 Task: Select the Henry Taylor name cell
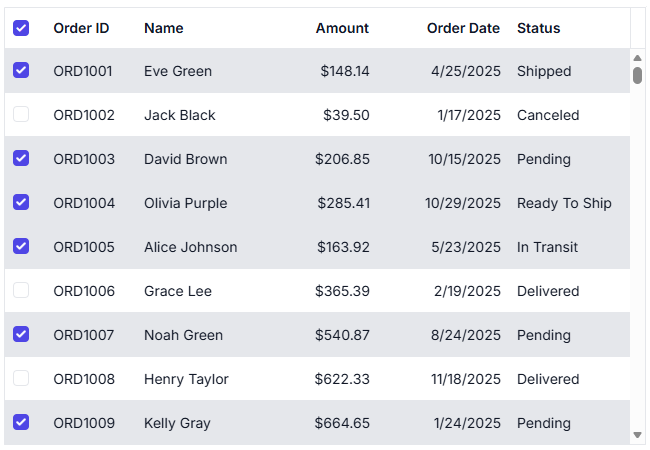click(x=186, y=379)
